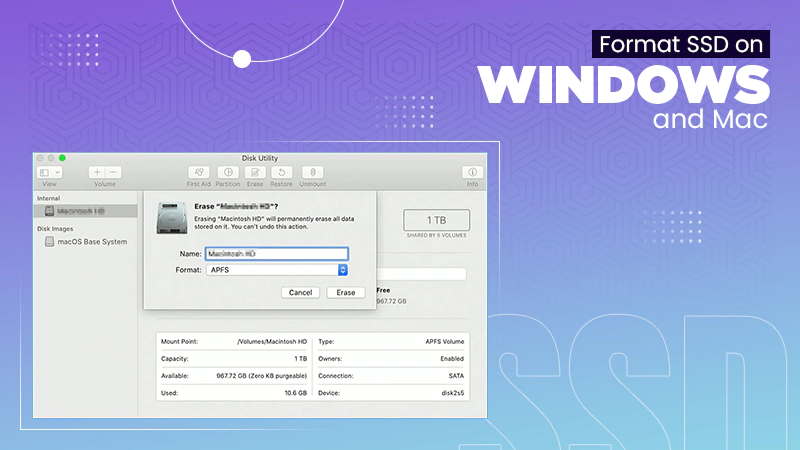Screen dimensions: 800x450
Task: Cancel the erase dialog
Action: click(301, 292)
